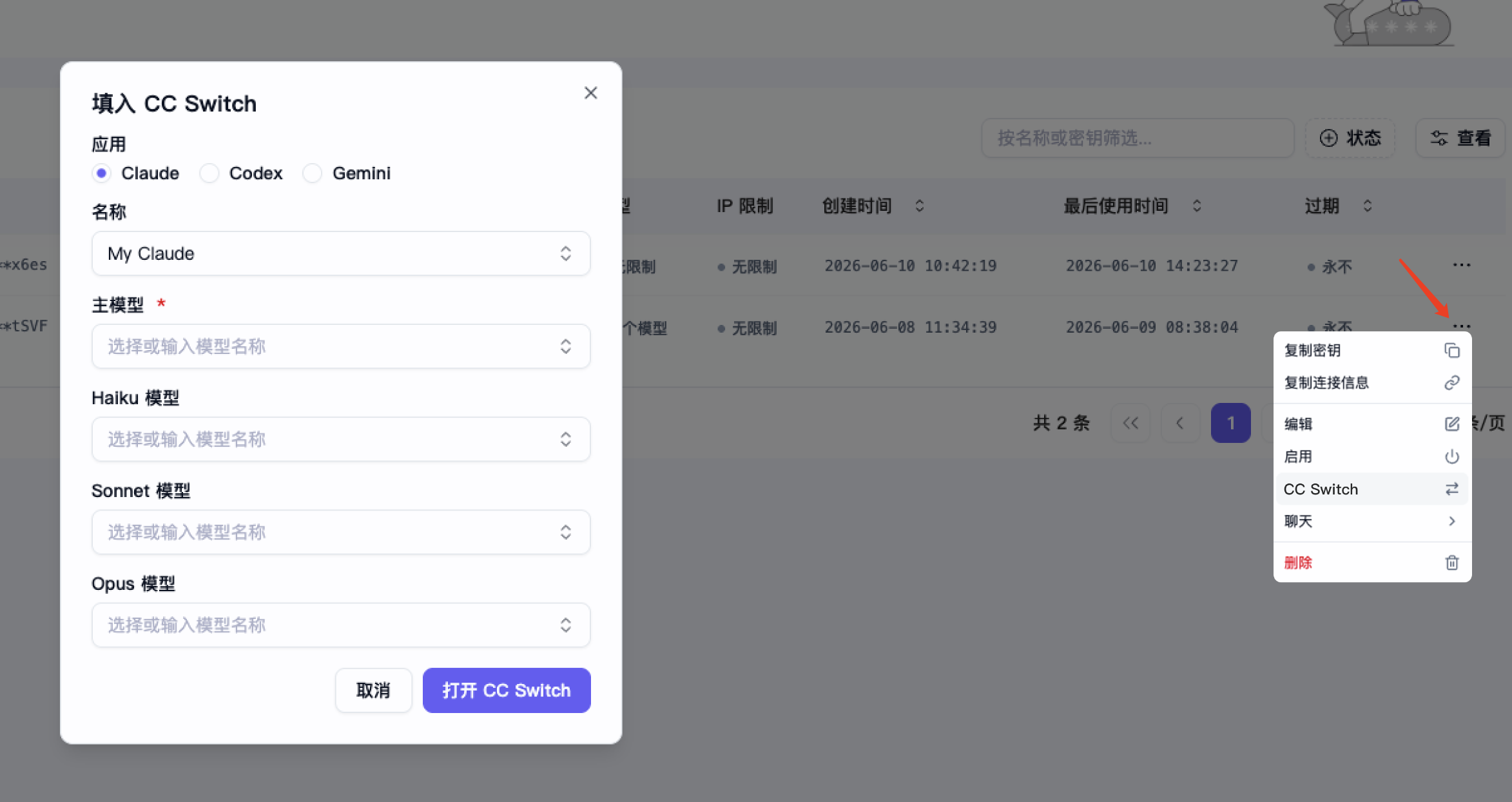The width and height of the screenshot is (1512, 802).
Task: Select the Claude radio option
Action: 101,173
